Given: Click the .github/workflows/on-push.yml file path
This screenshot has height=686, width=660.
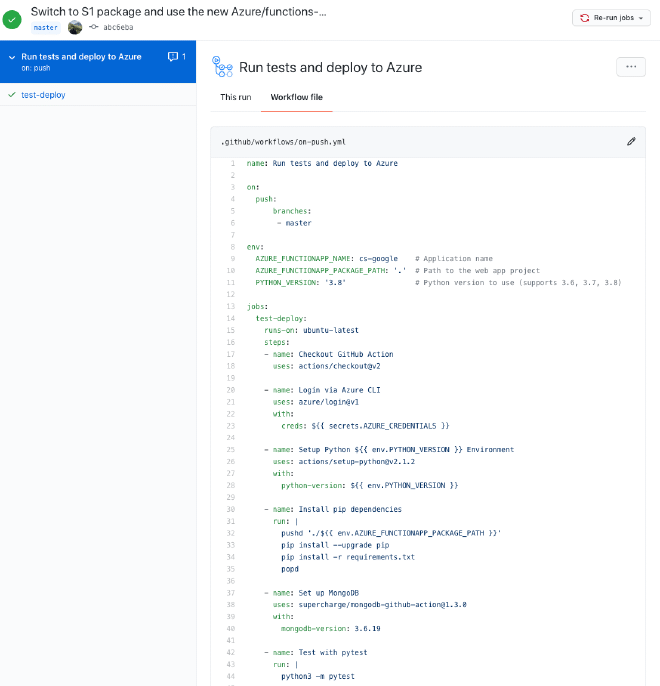Looking at the screenshot, I should coord(283,142).
